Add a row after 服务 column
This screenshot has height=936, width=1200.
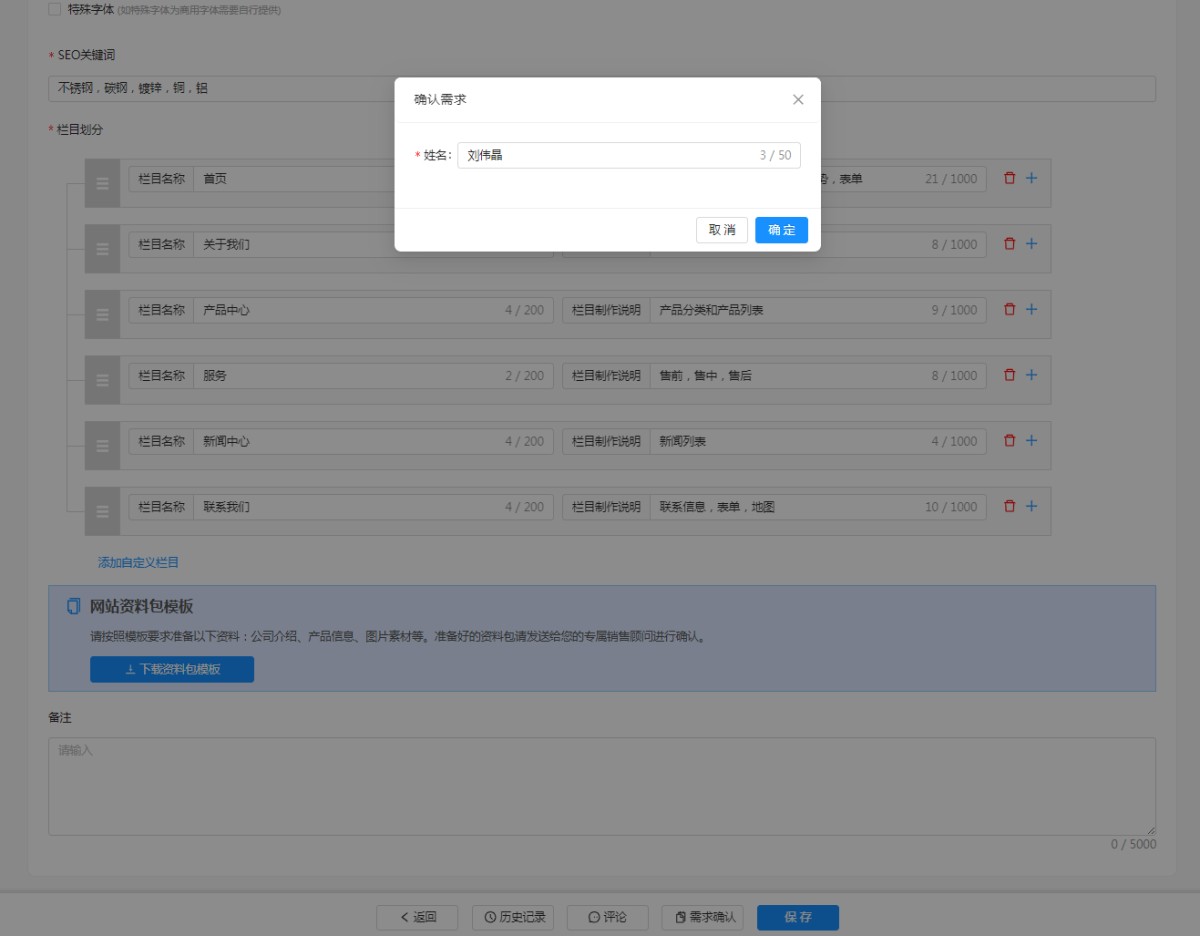click(x=1031, y=375)
